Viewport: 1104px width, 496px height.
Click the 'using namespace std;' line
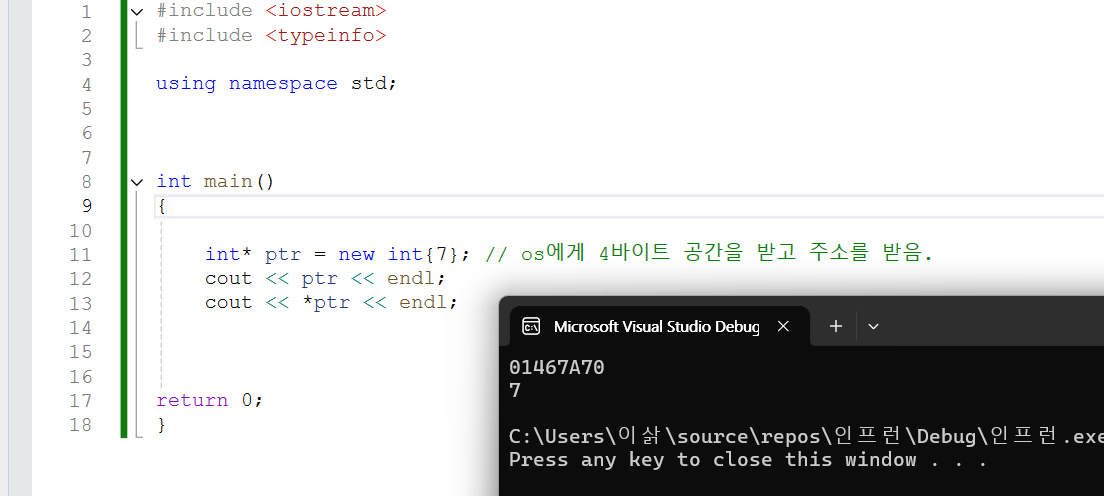(x=277, y=84)
